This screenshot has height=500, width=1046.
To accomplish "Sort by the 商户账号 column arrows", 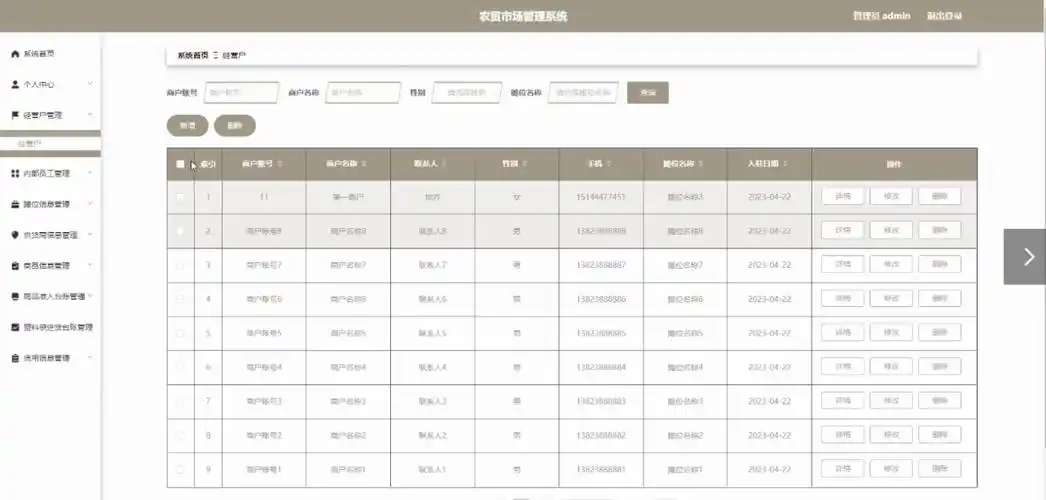I will (280, 164).
